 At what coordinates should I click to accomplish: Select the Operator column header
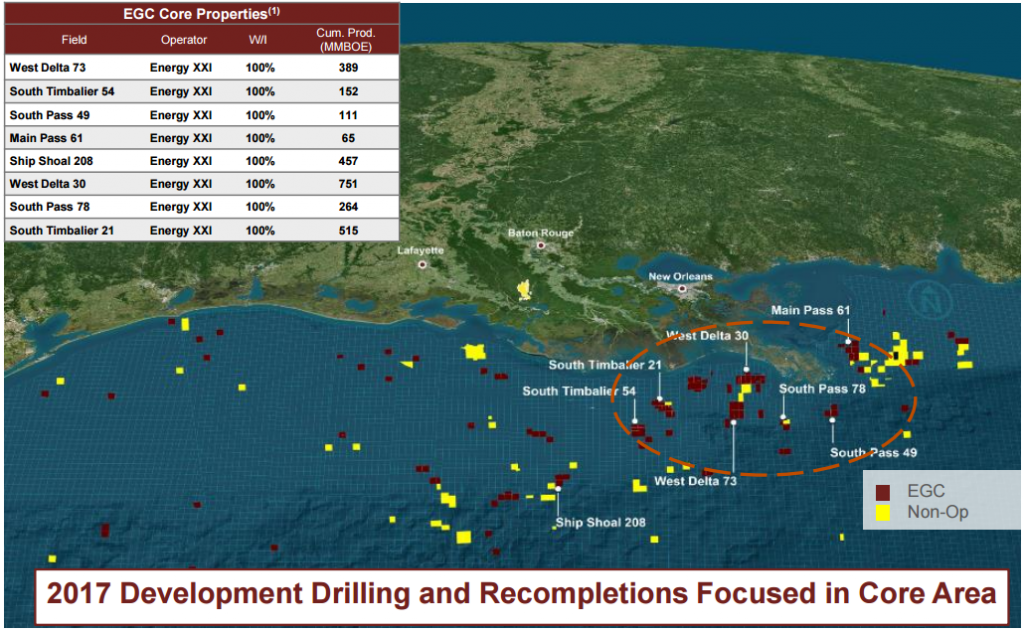pos(183,40)
